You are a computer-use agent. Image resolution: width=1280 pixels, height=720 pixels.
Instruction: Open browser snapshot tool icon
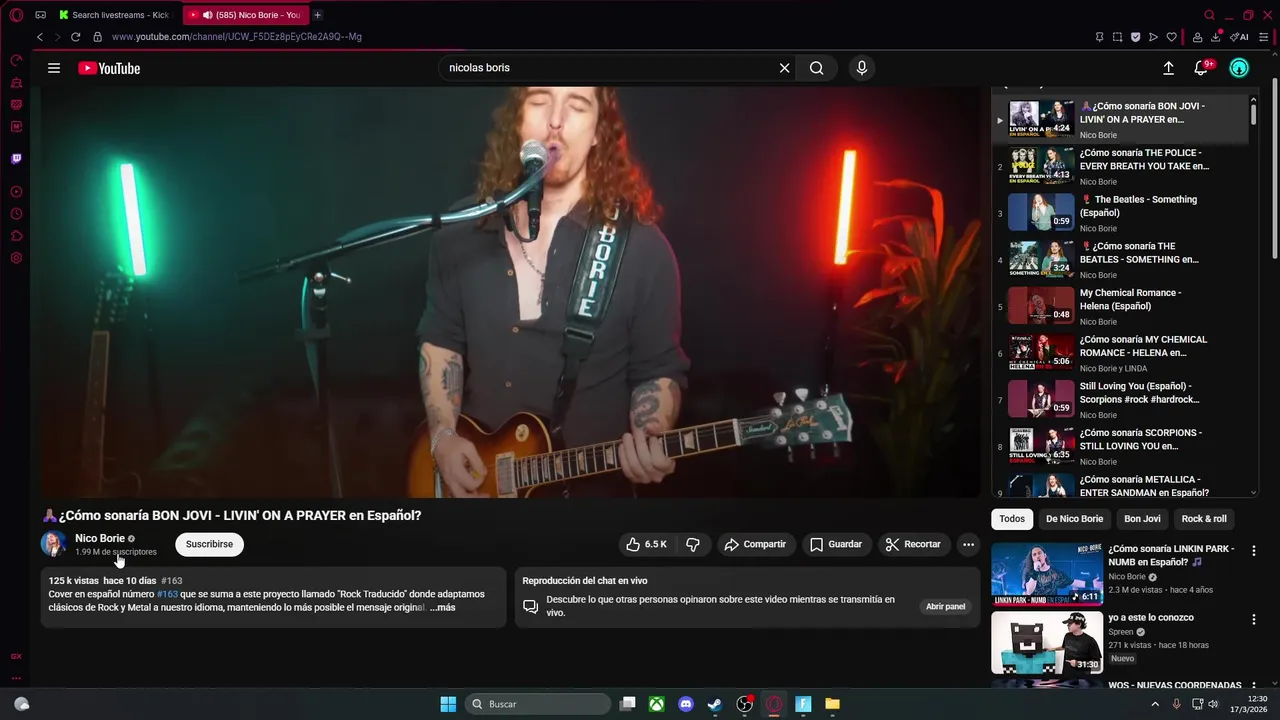click(1117, 37)
